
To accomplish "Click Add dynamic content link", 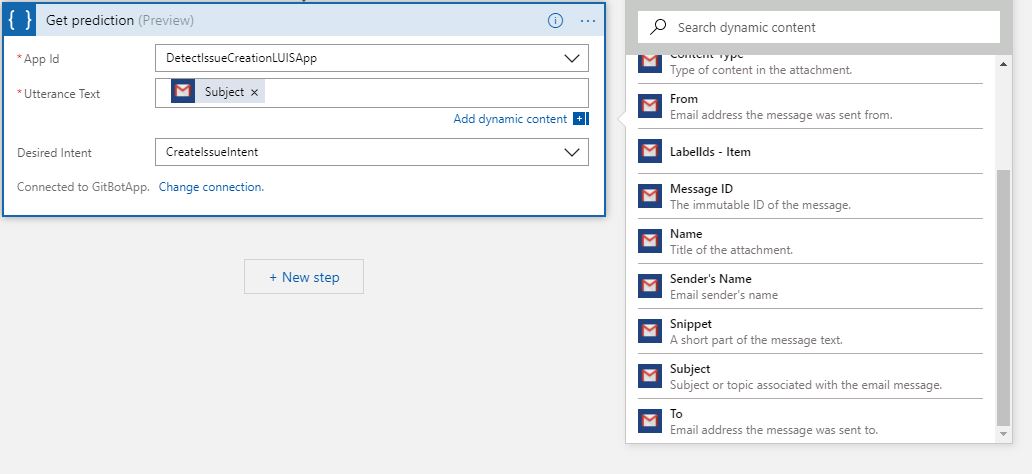I will (x=510, y=119).
